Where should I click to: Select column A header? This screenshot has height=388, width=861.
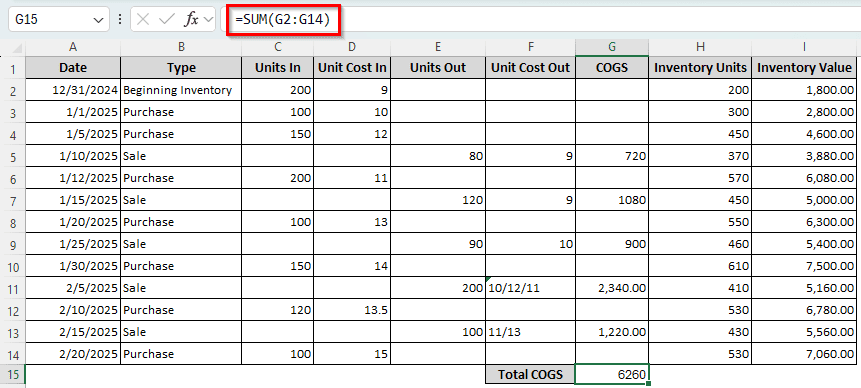click(x=73, y=48)
